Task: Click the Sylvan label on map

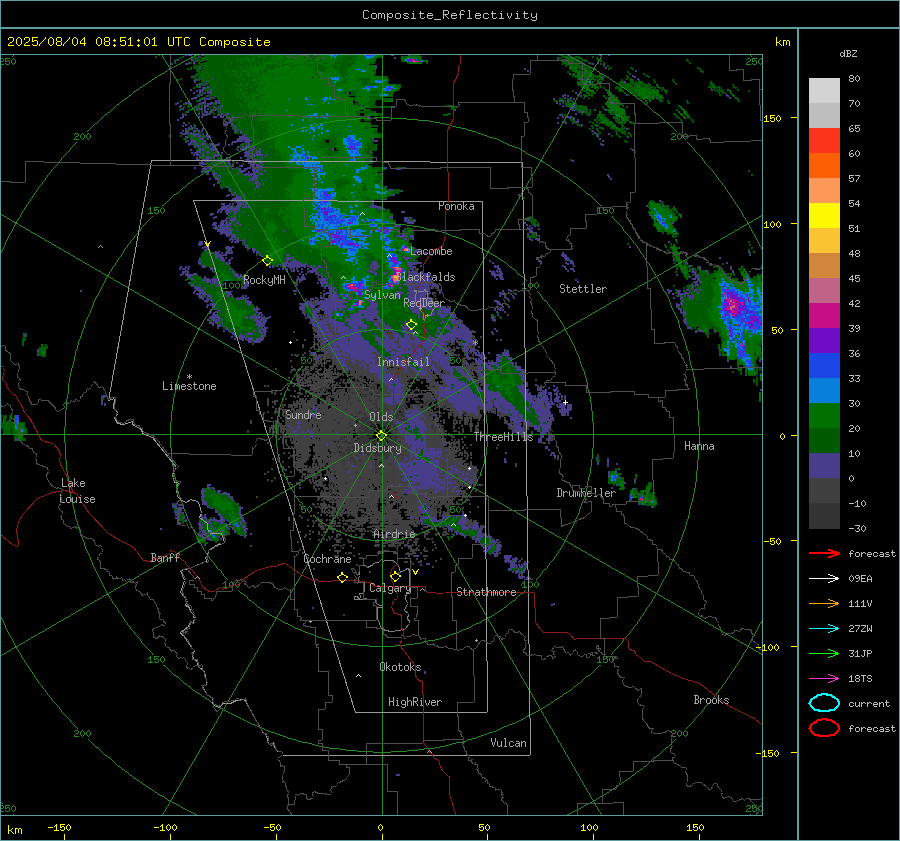Action: click(382, 295)
